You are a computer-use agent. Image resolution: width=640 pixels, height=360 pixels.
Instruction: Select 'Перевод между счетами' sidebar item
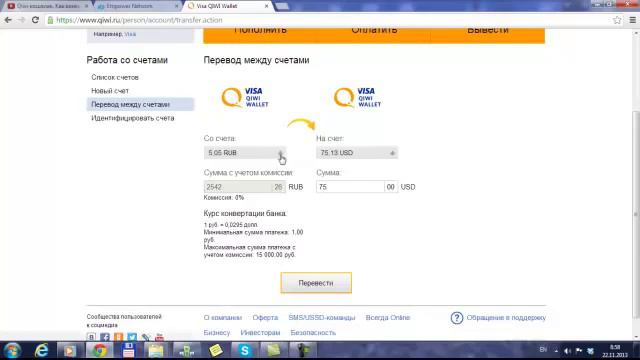pos(140,104)
